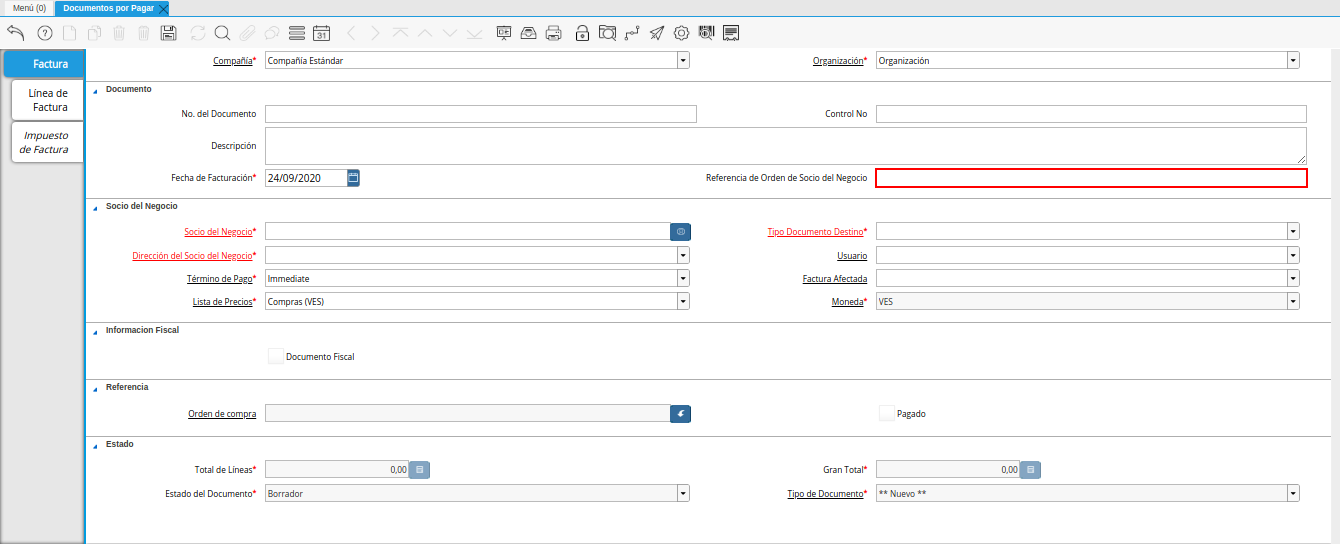Expand the Lista de Precios dropdown

click(683, 301)
